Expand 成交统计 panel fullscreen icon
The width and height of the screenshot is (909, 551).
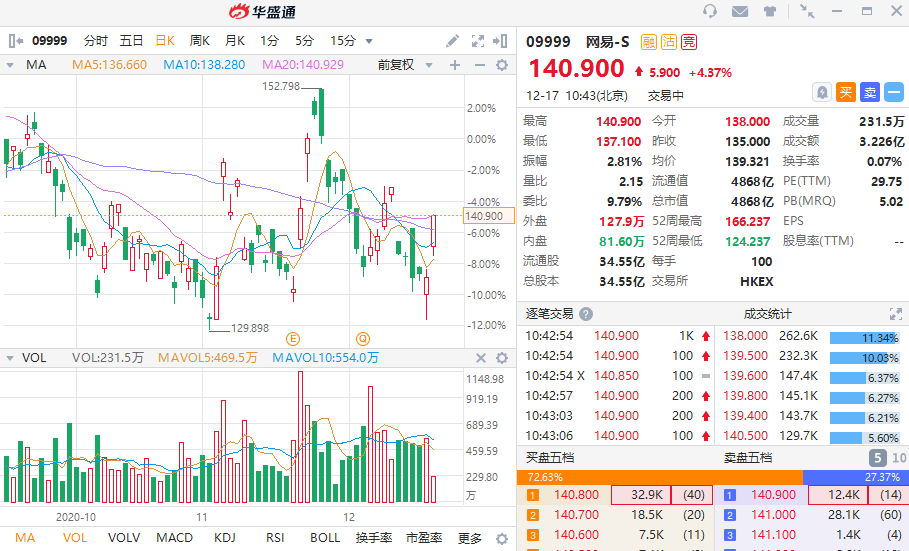(x=896, y=314)
